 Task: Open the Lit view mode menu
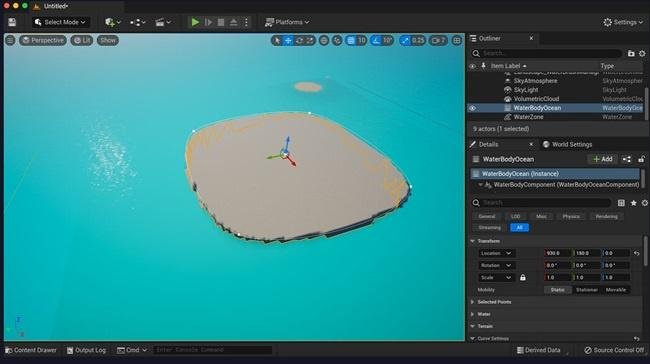tap(82, 40)
